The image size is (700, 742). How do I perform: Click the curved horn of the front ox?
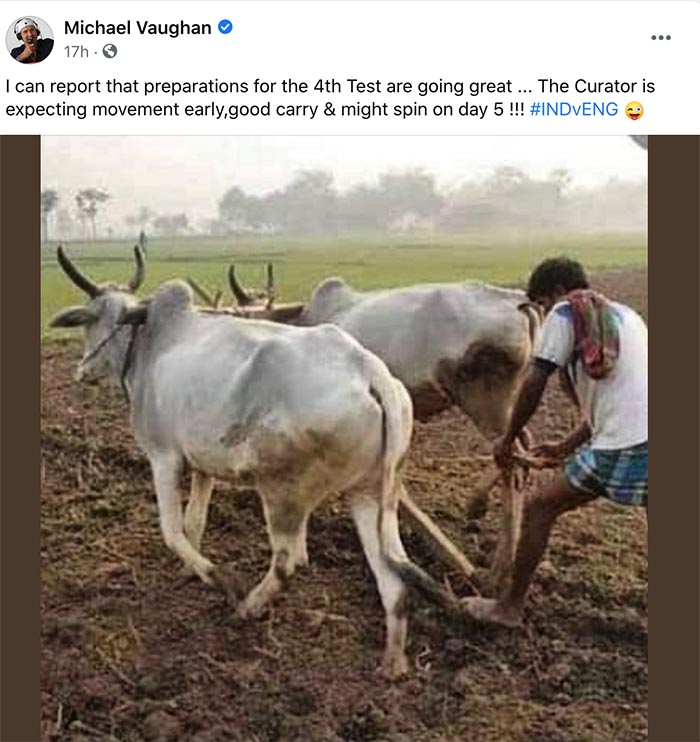(76, 273)
